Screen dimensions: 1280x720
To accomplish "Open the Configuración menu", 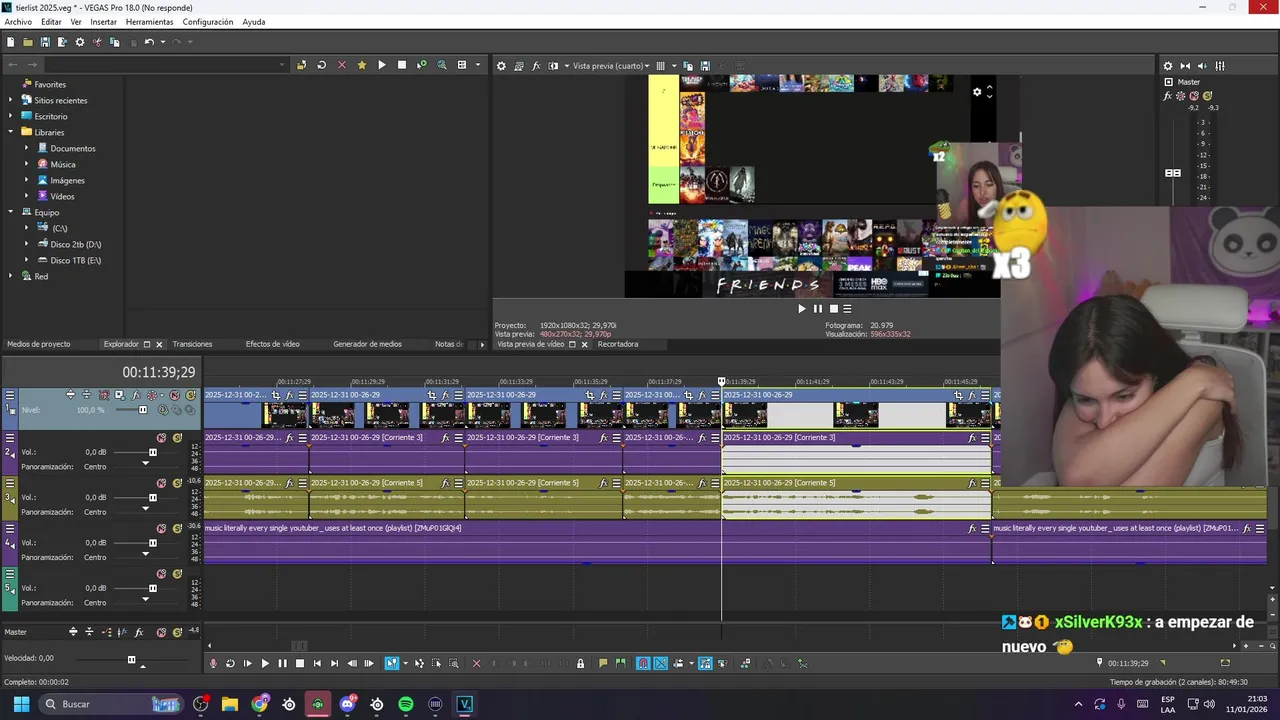I will (x=208, y=22).
